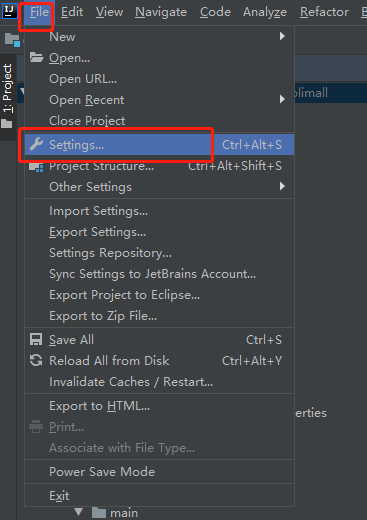Viewport: 367px width, 520px height.
Task: Open the Navigate menu
Action: point(161,12)
